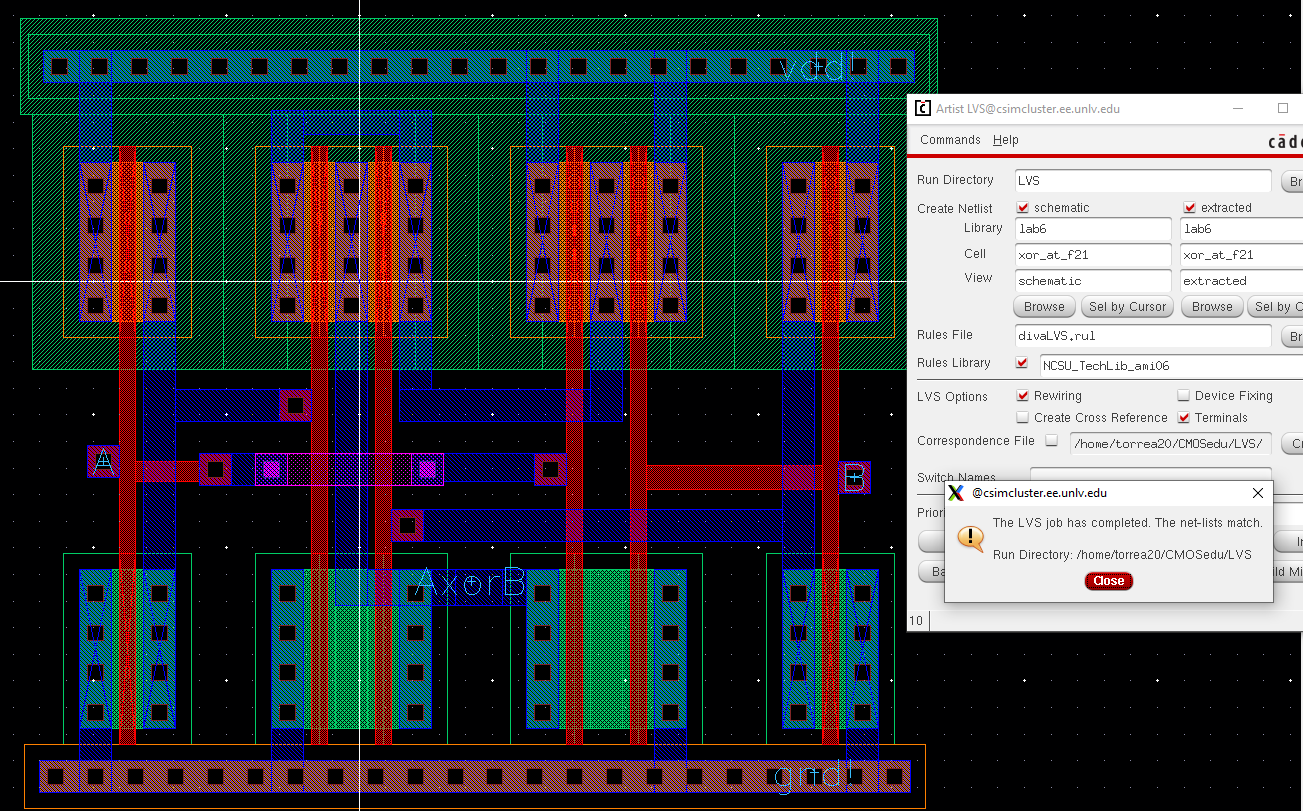Enable the Correspondence File checkbox
Screen dimensions: 1303x811
[1051, 441]
